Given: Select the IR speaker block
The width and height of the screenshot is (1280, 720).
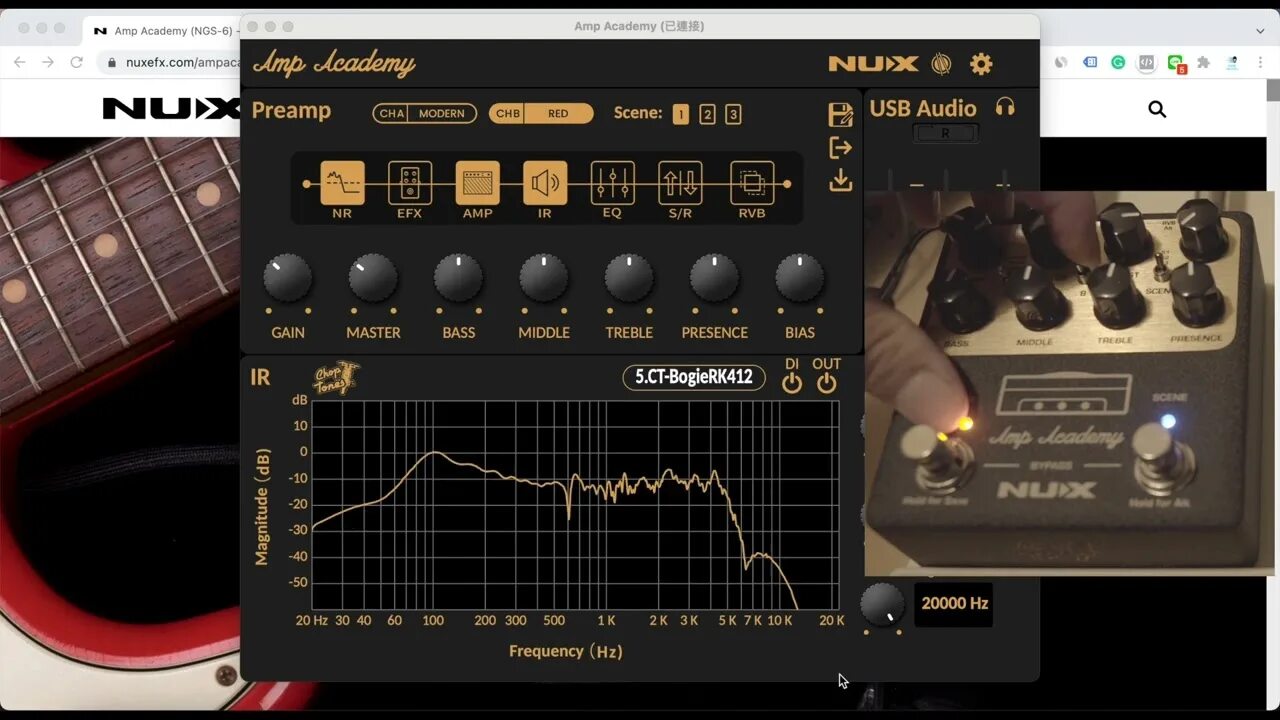Looking at the screenshot, I should pos(545,183).
